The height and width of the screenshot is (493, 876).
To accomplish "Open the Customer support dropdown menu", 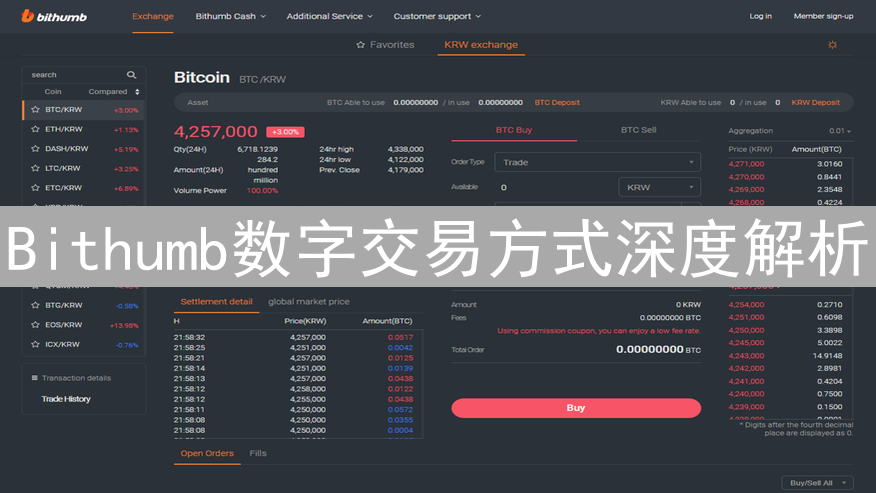I will [x=437, y=16].
